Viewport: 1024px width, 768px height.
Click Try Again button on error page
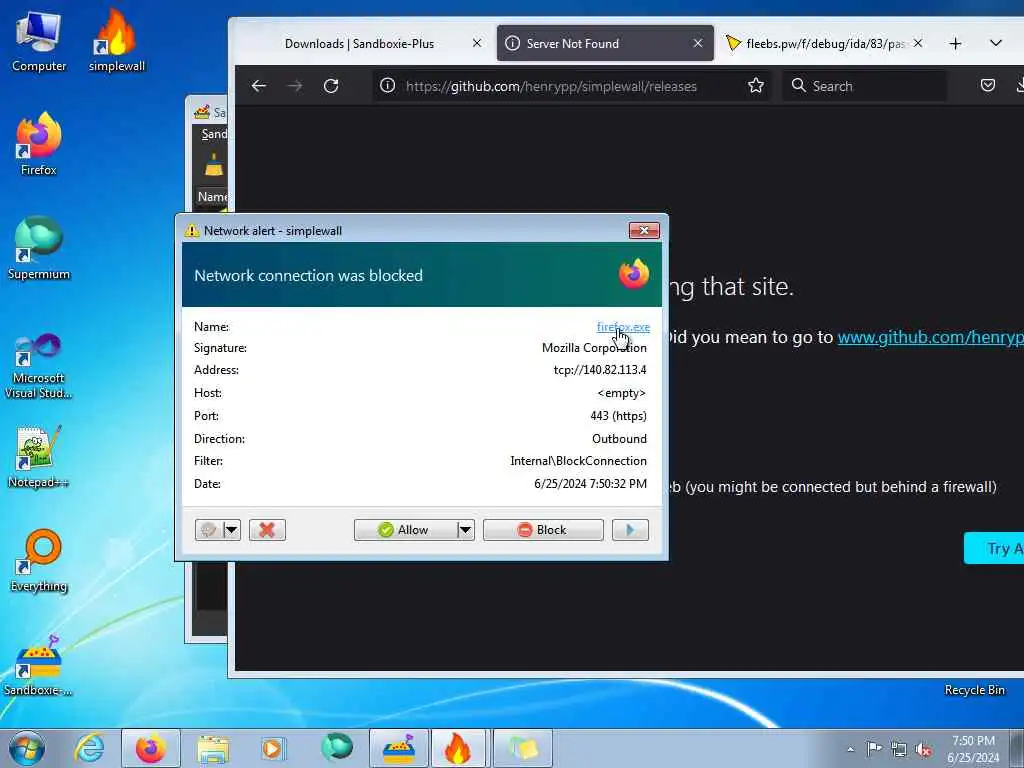[994, 548]
